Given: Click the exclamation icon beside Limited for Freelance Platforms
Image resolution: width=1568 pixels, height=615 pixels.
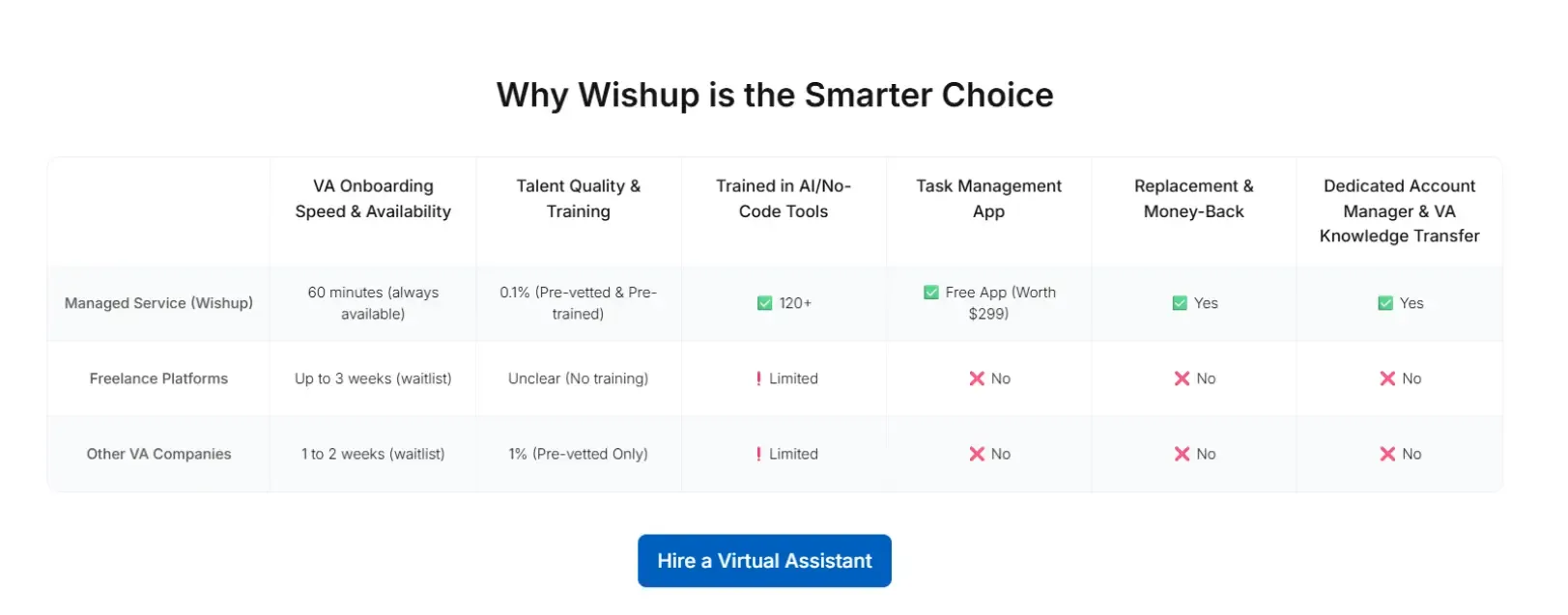Looking at the screenshot, I should 760,378.
